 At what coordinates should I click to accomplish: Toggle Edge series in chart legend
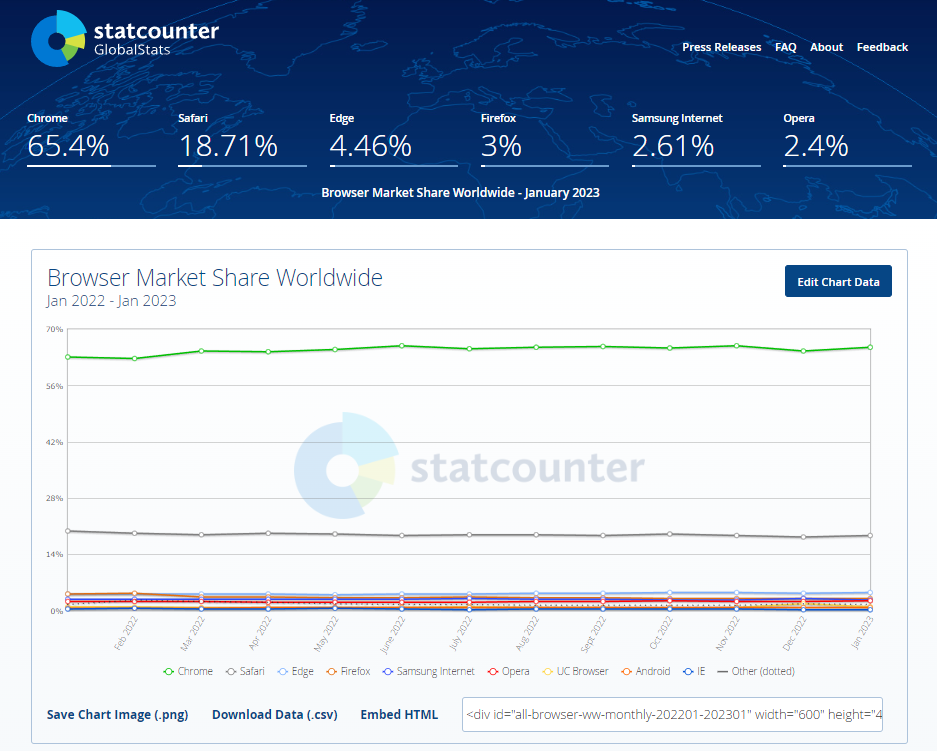[x=295, y=672]
